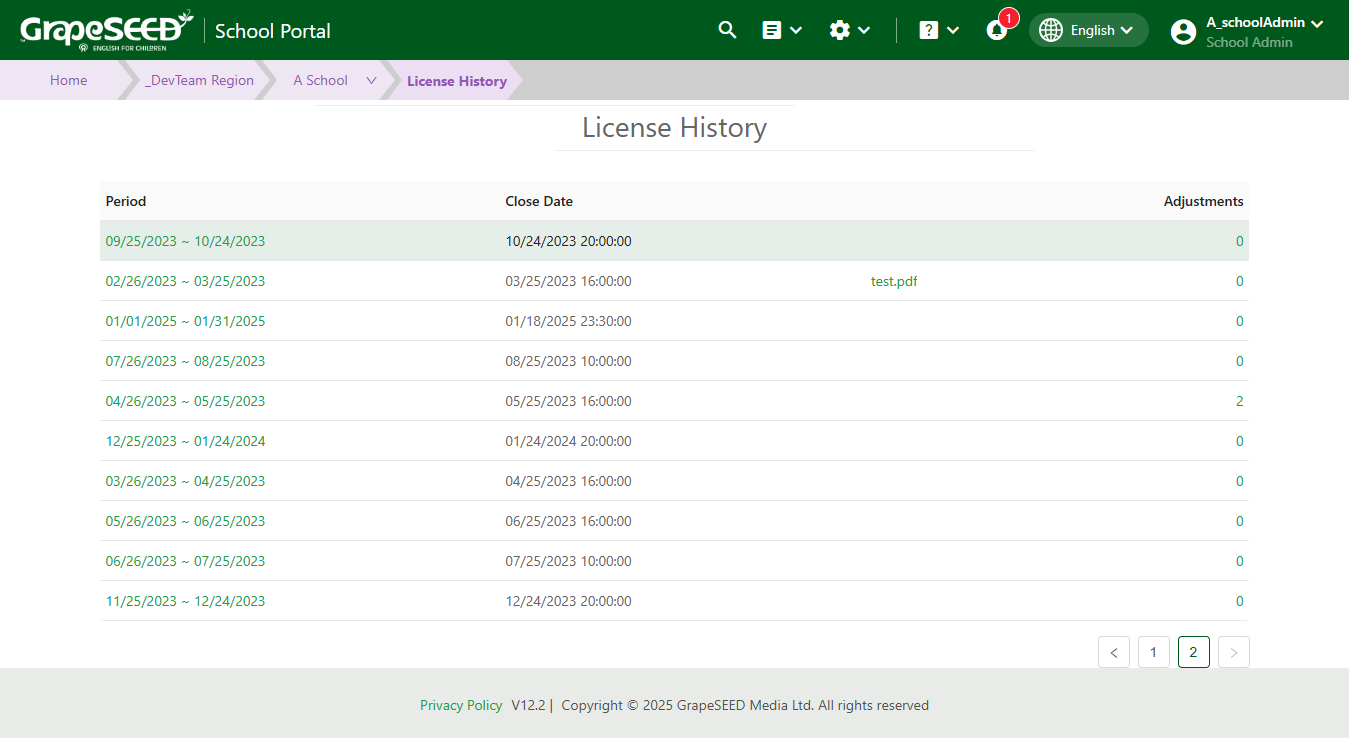Open period 03/26/2023 ~ 04/25/2023
The image size is (1349, 738).
(186, 481)
